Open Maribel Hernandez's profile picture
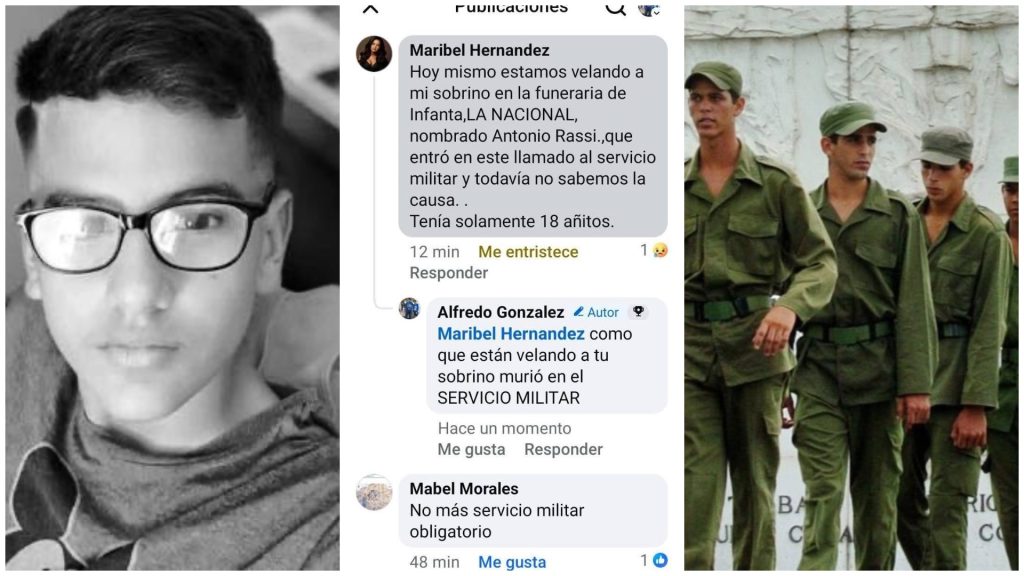This screenshot has height=576, width=1024. (x=374, y=54)
